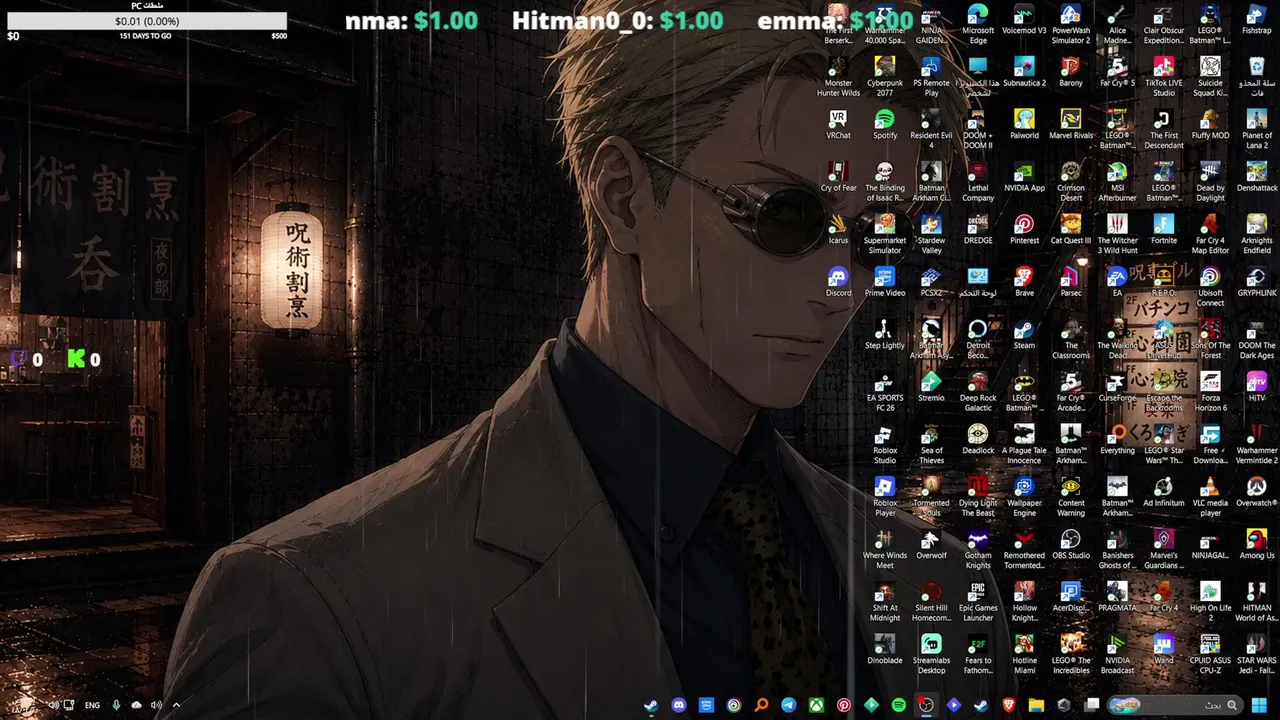
Task: Open Telegram from the taskbar
Action: click(x=789, y=705)
